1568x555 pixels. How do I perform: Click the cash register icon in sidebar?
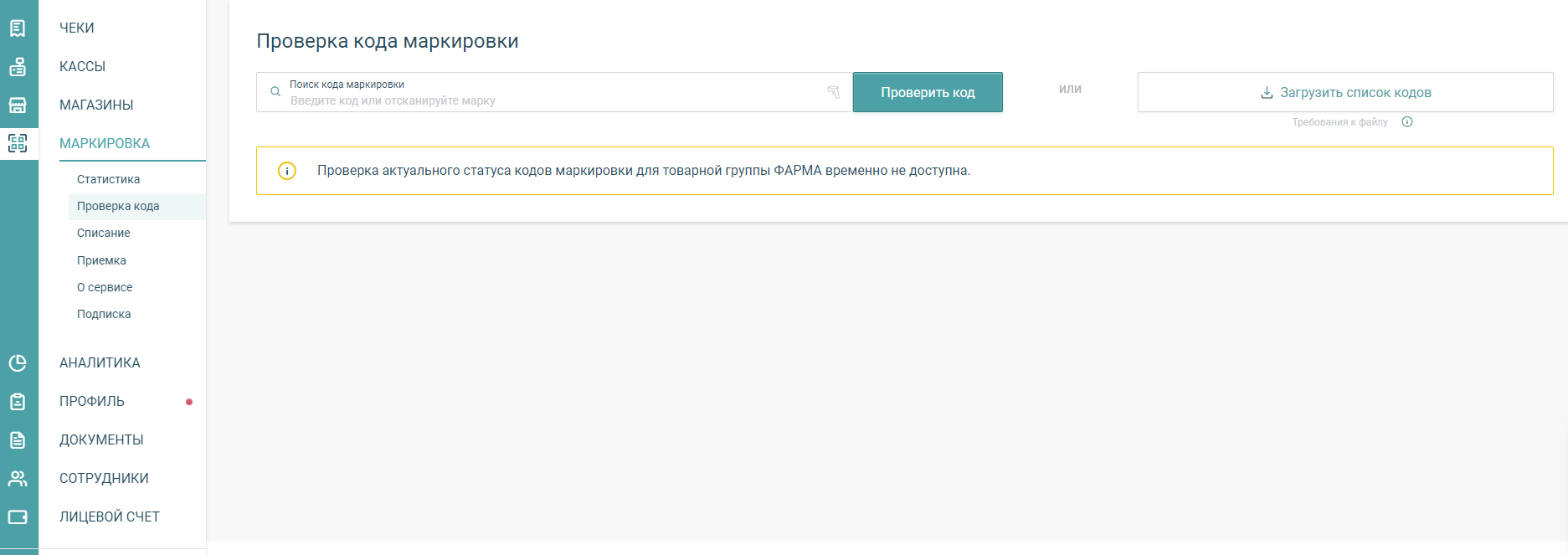pos(18,66)
